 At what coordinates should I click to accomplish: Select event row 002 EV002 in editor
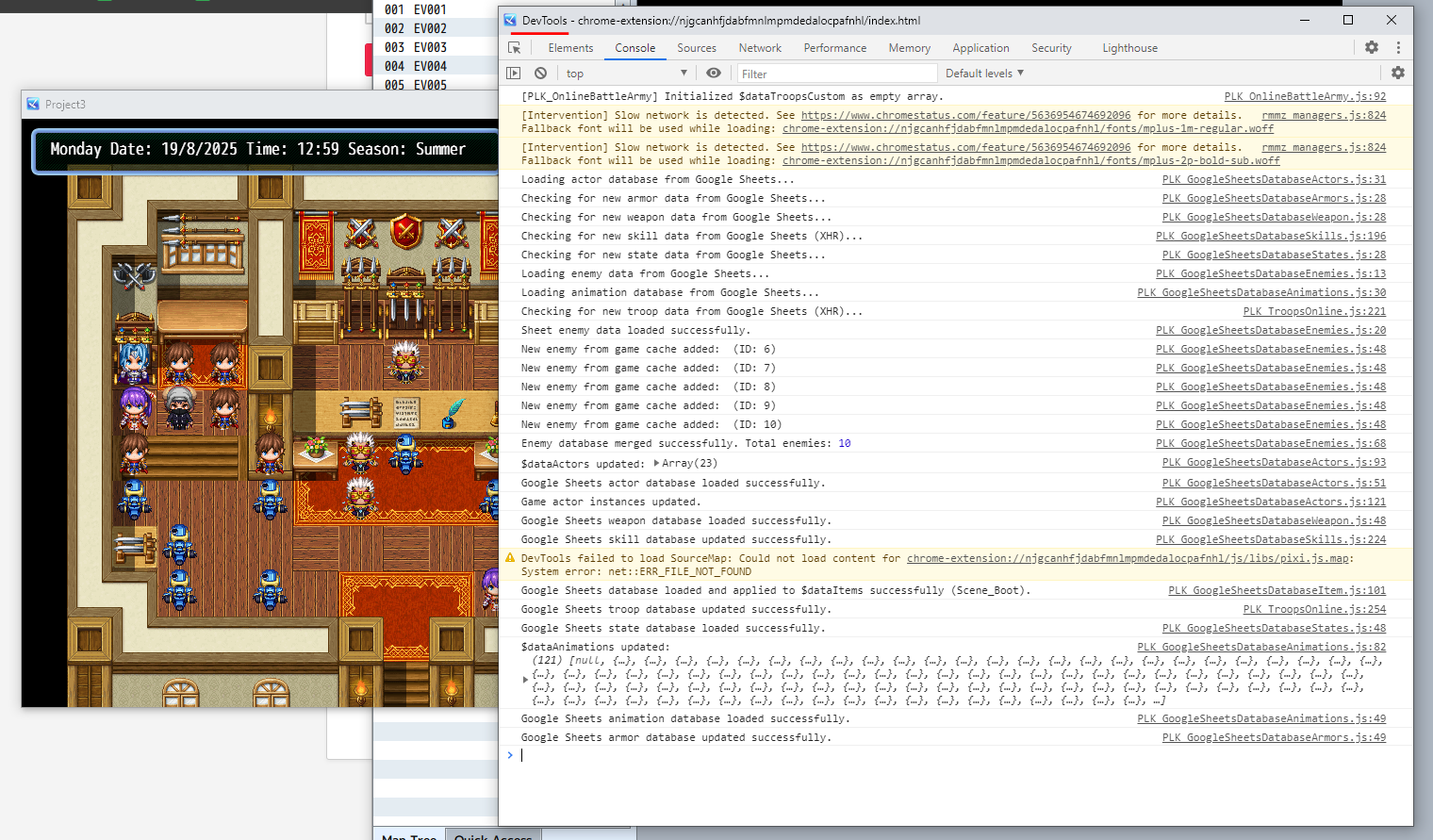pyautogui.click(x=436, y=28)
